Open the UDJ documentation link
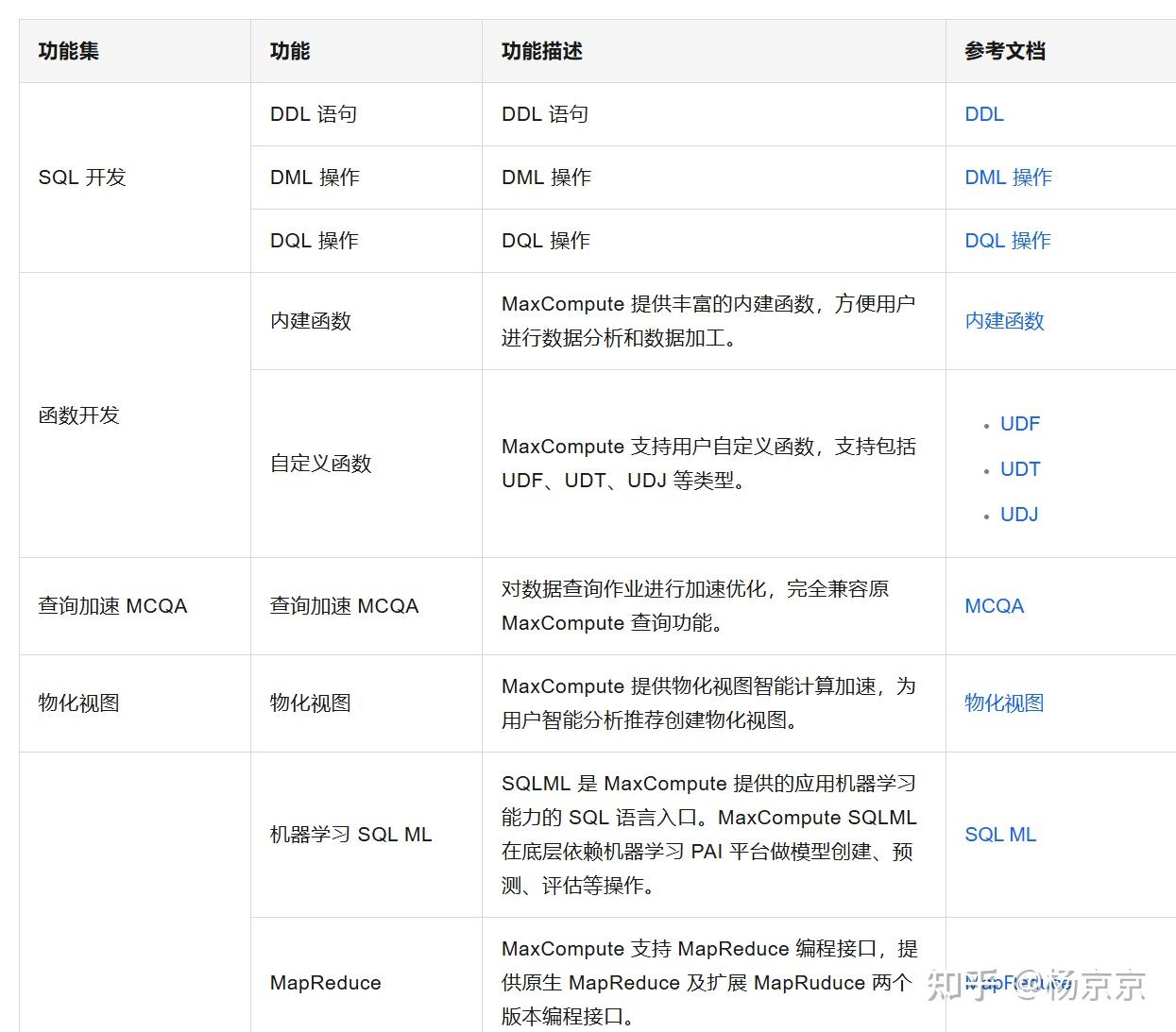Screen dimensions: 1176x1032 point(1018,514)
